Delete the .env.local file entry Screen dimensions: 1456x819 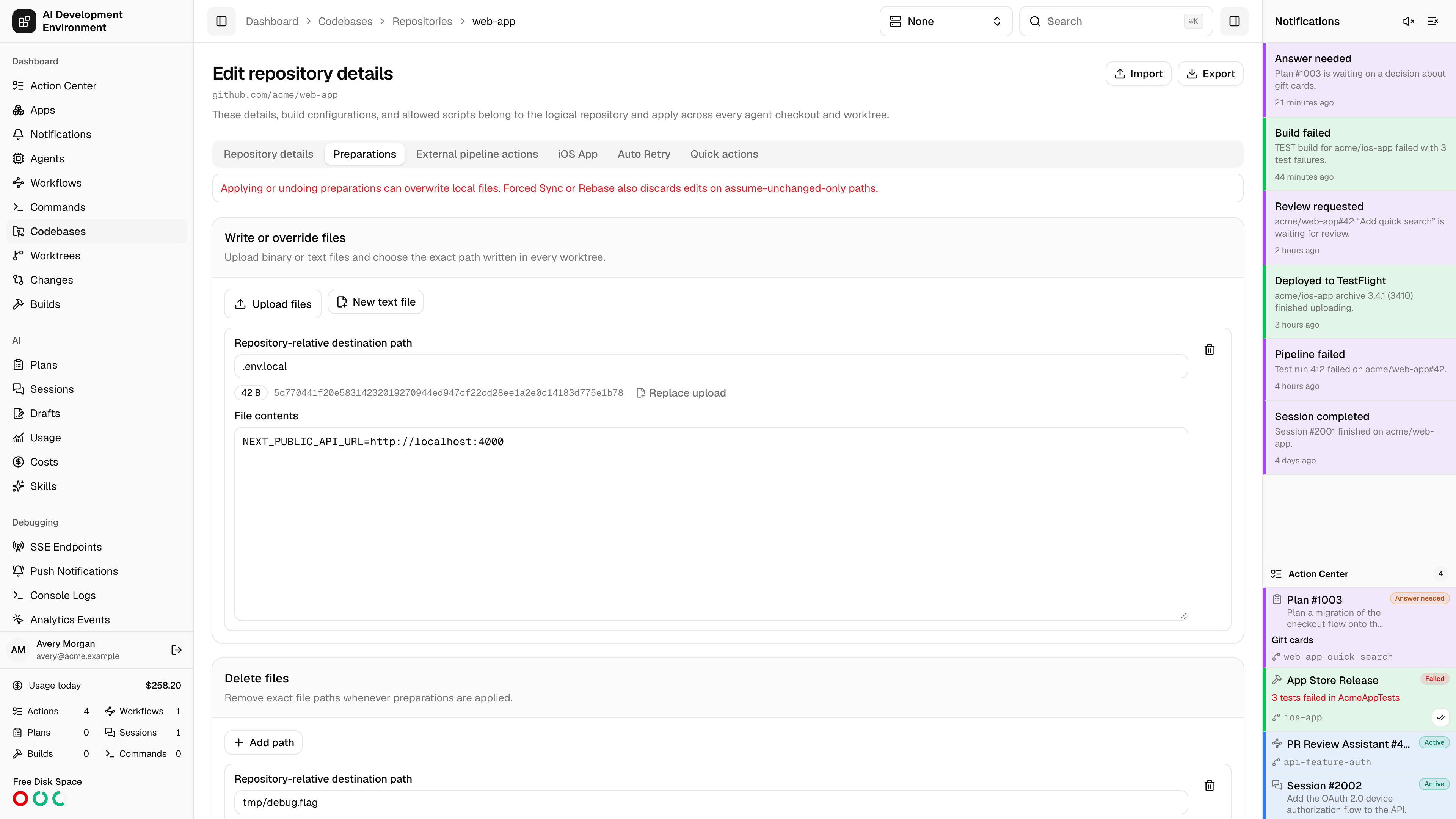point(1209,350)
